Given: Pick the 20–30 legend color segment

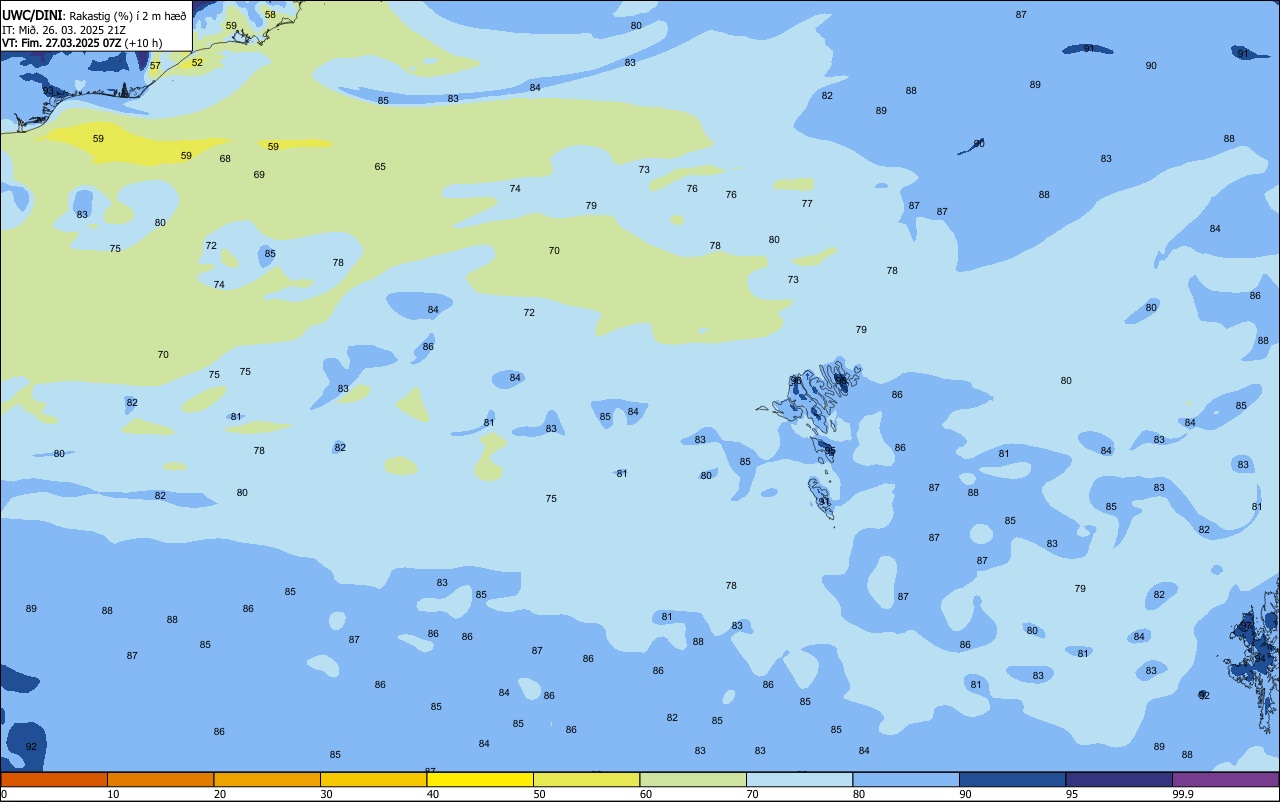Looking at the screenshot, I should pyautogui.click(x=267, y=779).
